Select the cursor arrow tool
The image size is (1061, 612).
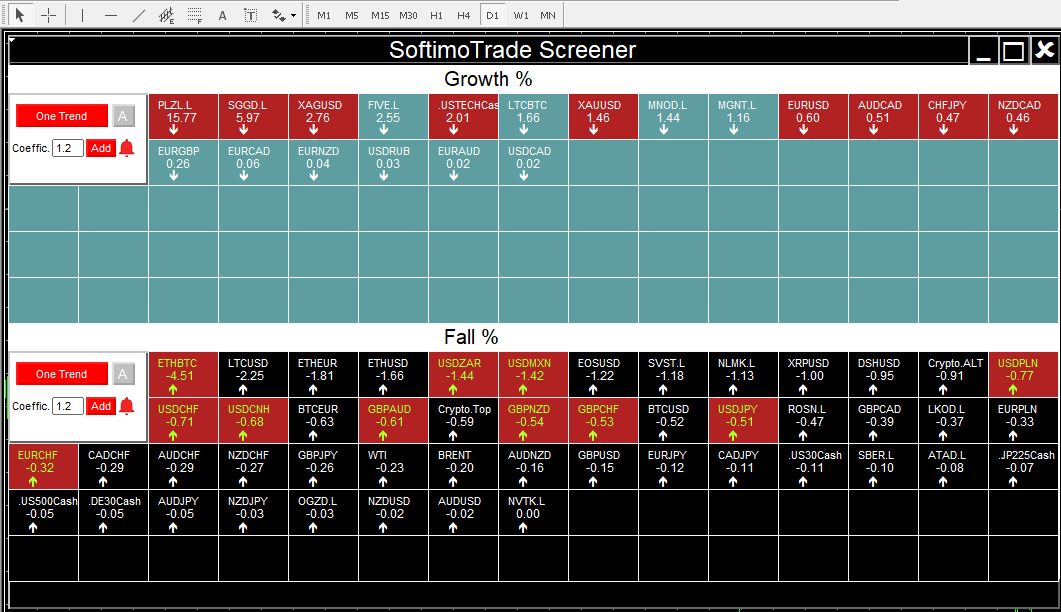(19, 15)
